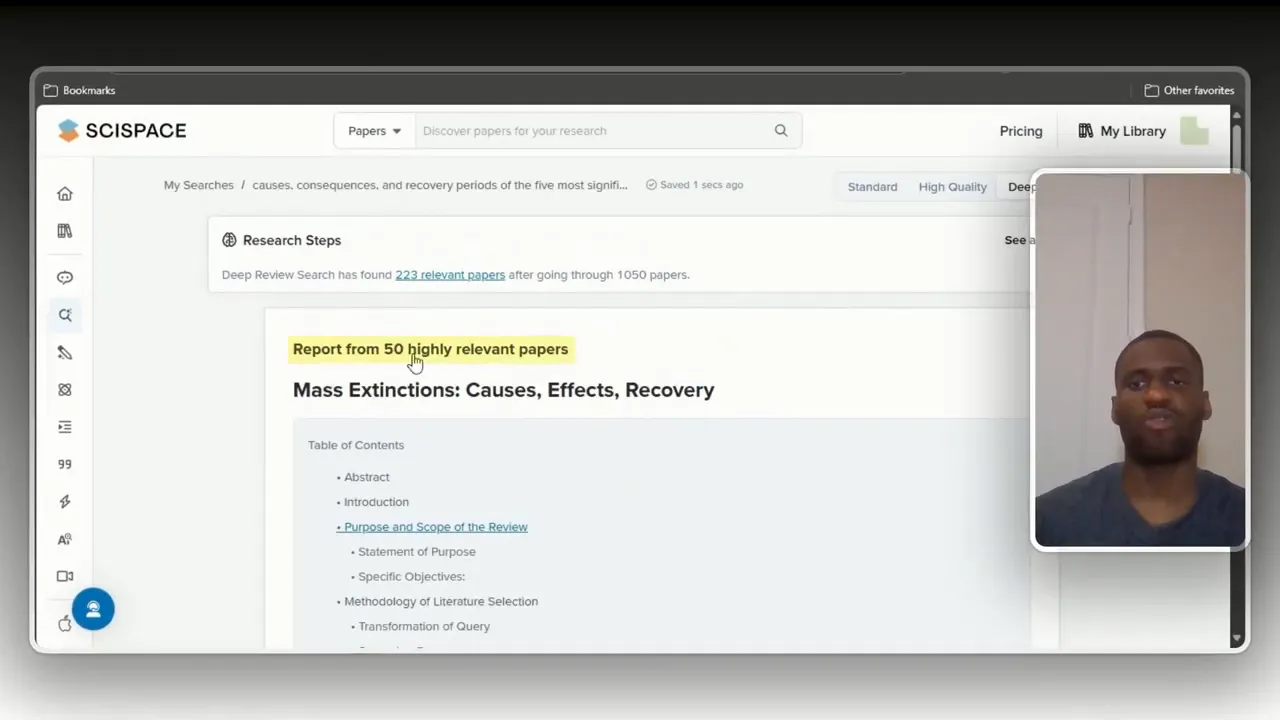This screenshot has height=720, width=1280.
Task: Select the Deep search mode option
Action: point(1022,186)
